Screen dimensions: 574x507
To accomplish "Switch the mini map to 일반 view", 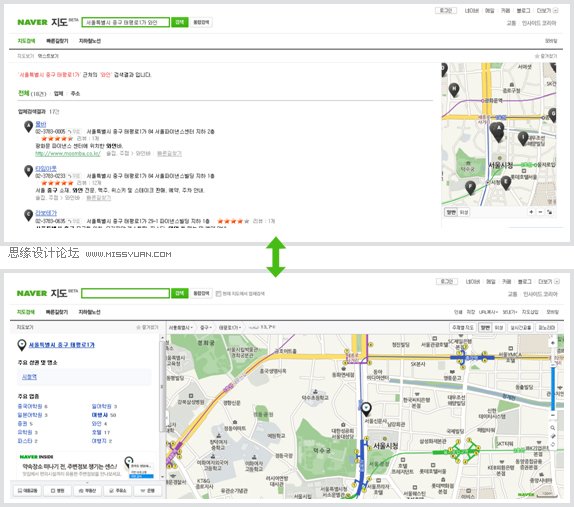I will 451,212.
